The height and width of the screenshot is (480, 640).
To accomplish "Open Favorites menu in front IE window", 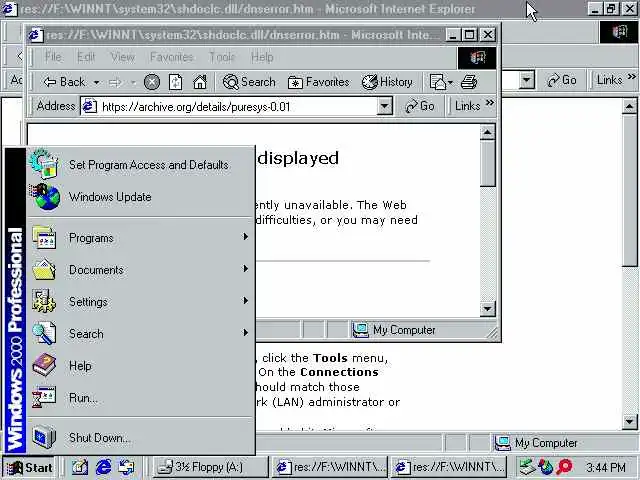I will pyautogui.click(x=171, y=57).
